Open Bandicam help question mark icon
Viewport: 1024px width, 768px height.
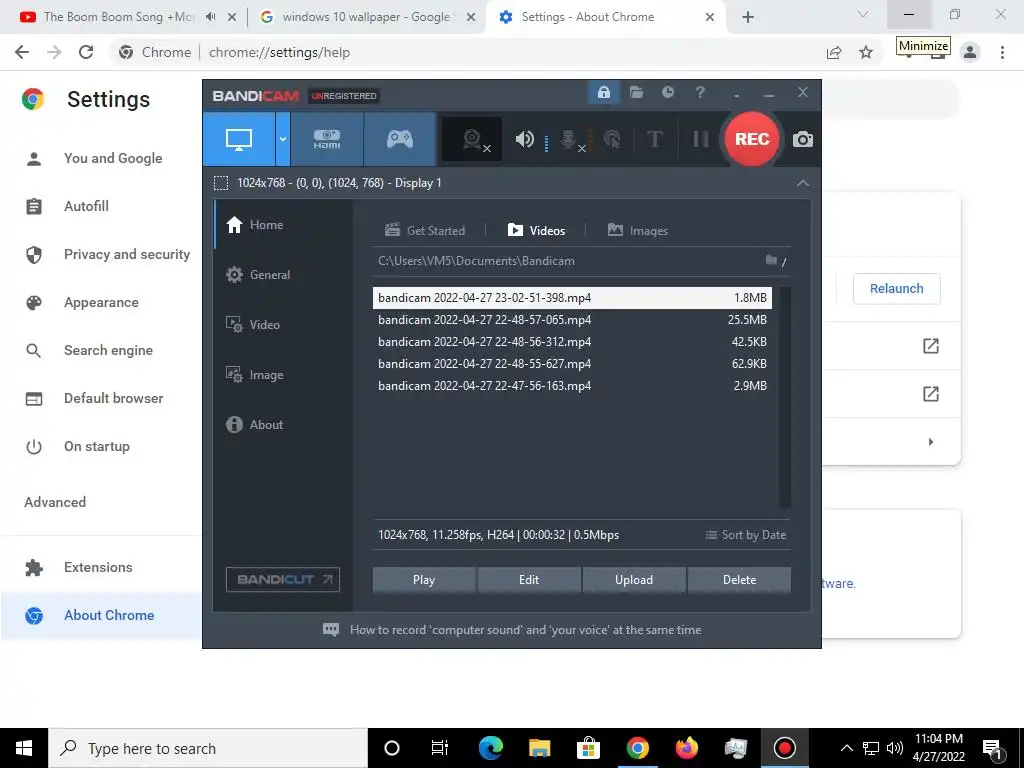click(700, 93)
